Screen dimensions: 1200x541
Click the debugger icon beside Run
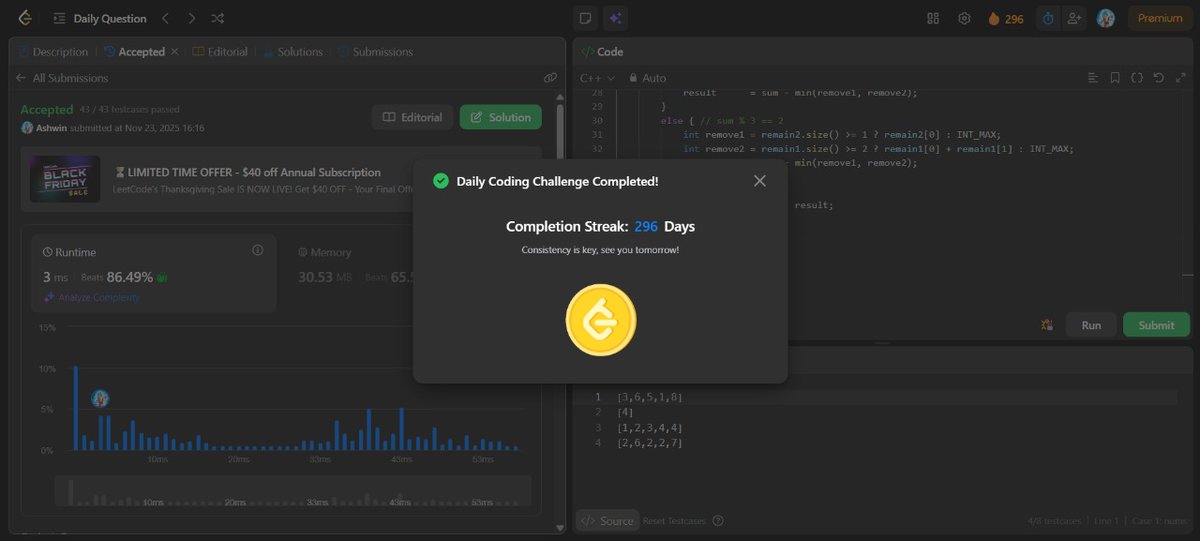click(1047, 325)
